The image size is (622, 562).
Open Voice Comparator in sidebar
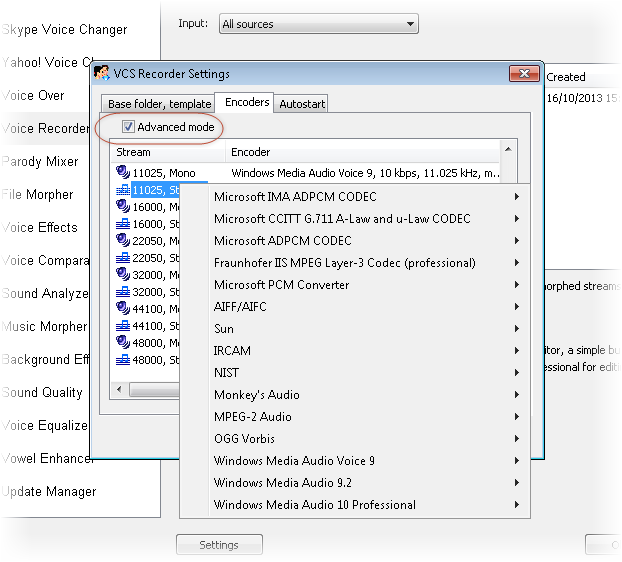(45, 260)
